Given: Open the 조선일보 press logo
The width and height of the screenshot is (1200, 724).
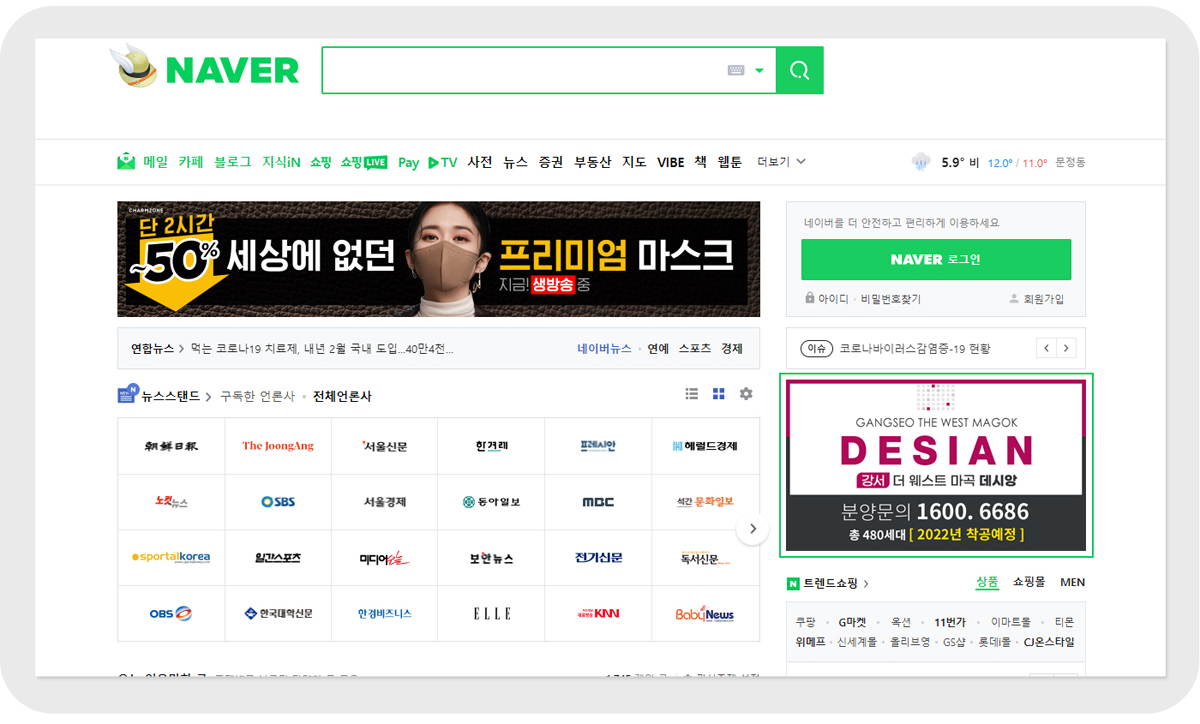Looking at the screenshot, I should 171,446.
